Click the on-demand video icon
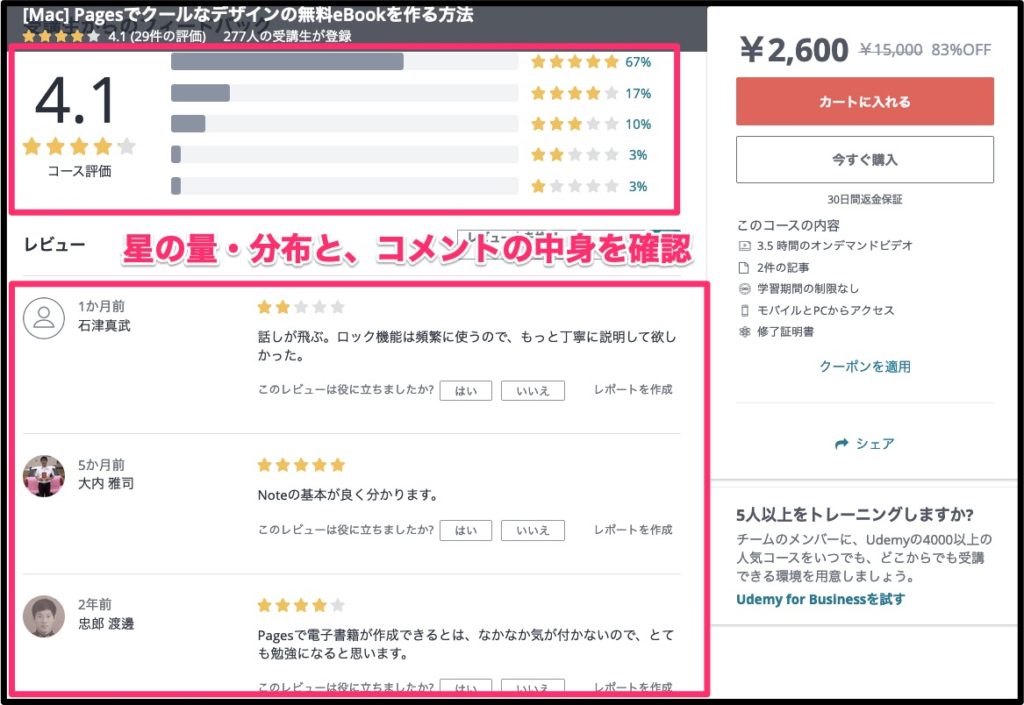 [744, 246]
